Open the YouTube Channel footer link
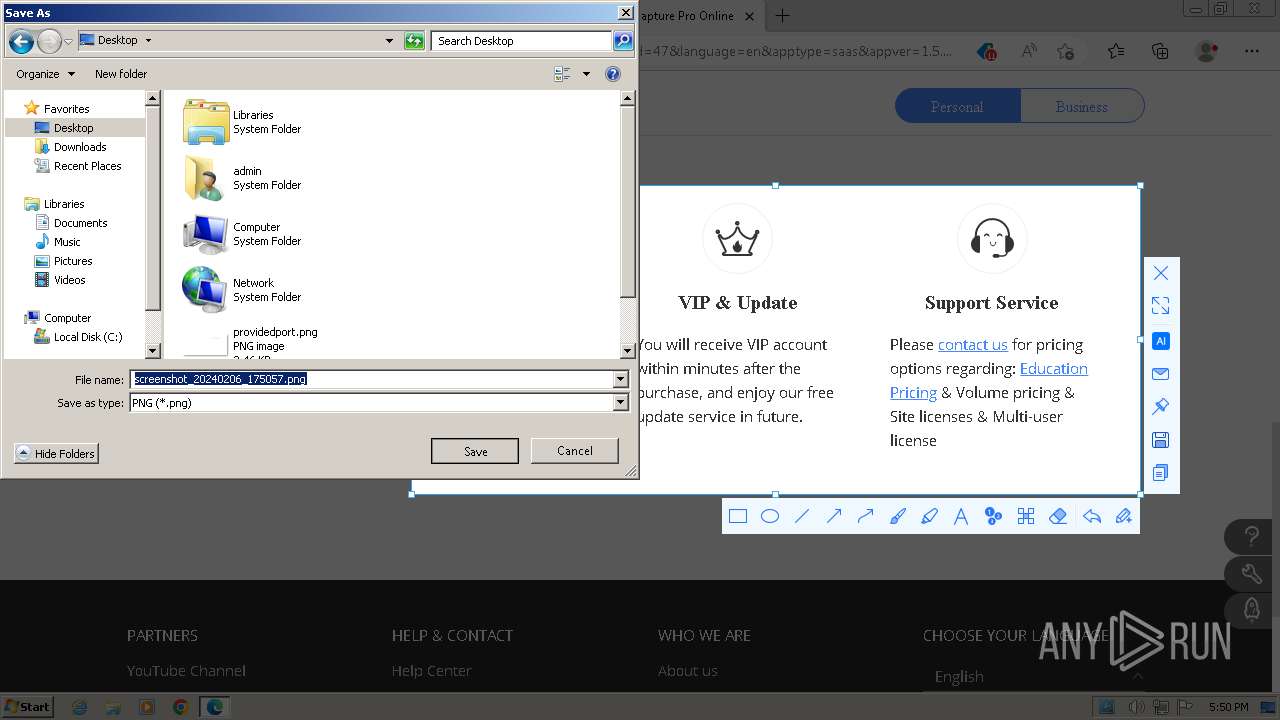Screen dimensions: 1280x720 (186, 671)
